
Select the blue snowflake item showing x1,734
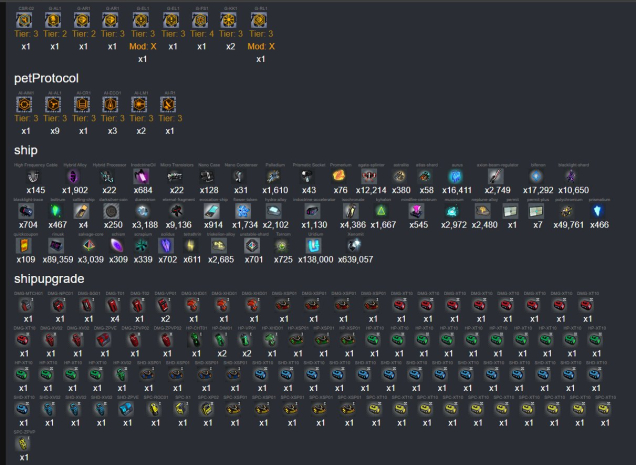coord(241,211)
